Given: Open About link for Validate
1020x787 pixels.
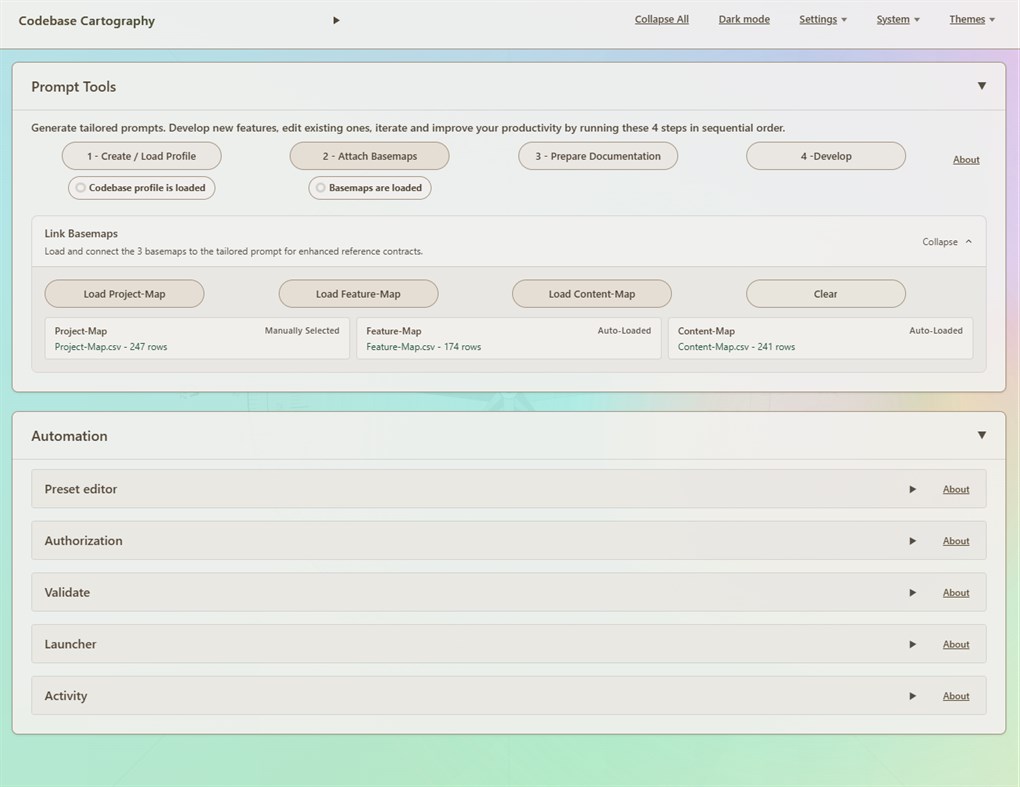Looking at the screenshot, I should pyautogui.click(x=956, y=593).
